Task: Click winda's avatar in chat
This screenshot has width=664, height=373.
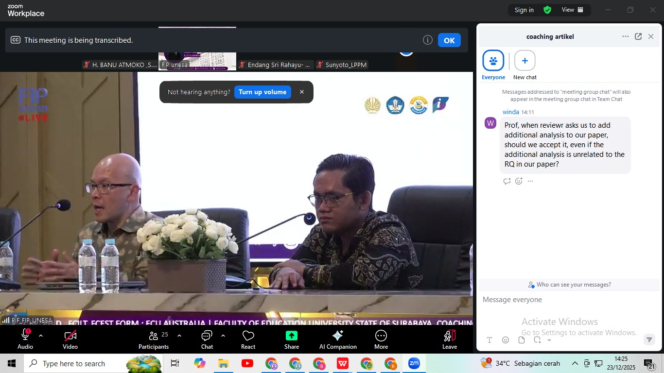Action: click(x=490, y=123)
